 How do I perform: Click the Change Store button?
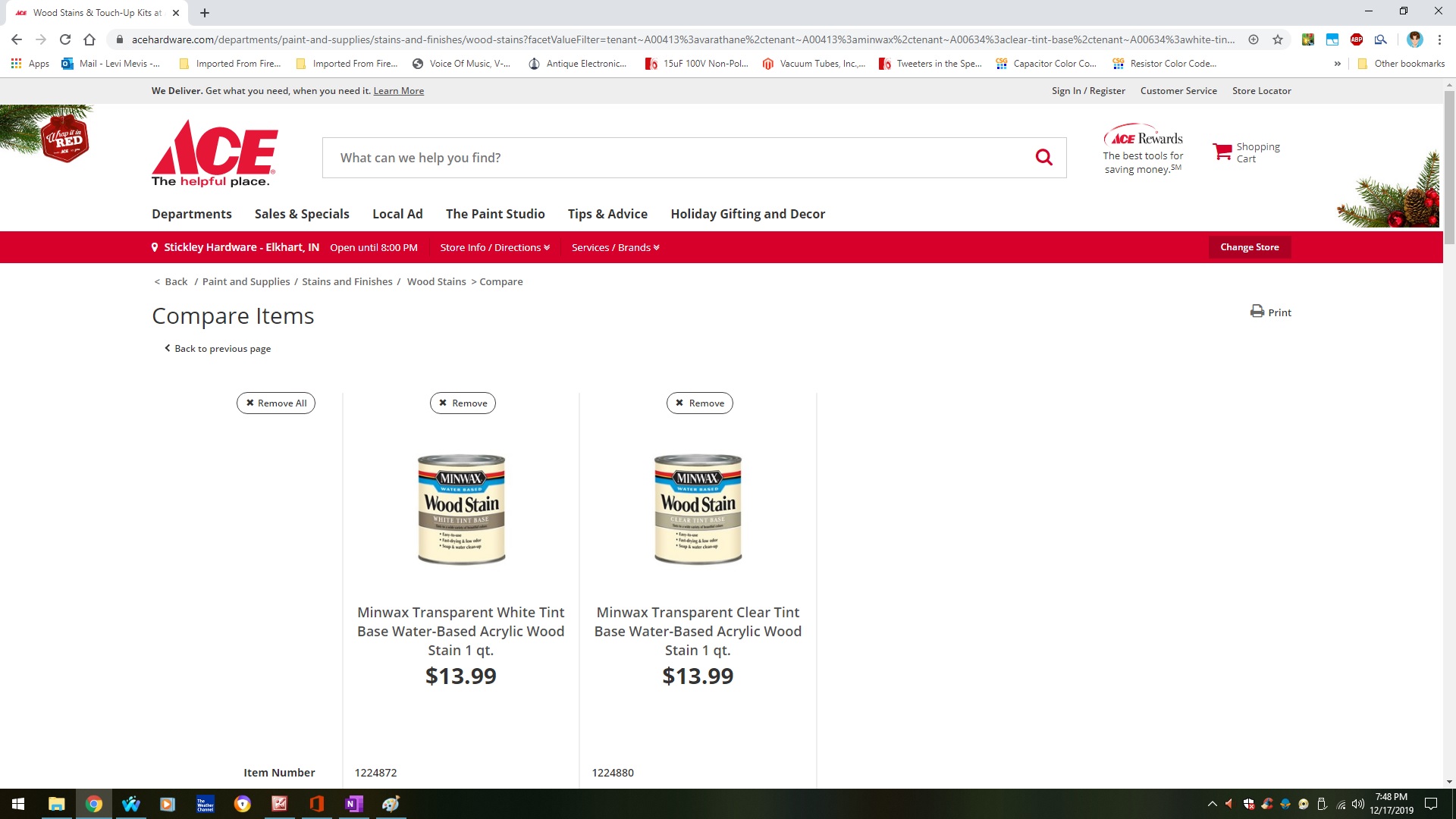tap(1250, 247)
